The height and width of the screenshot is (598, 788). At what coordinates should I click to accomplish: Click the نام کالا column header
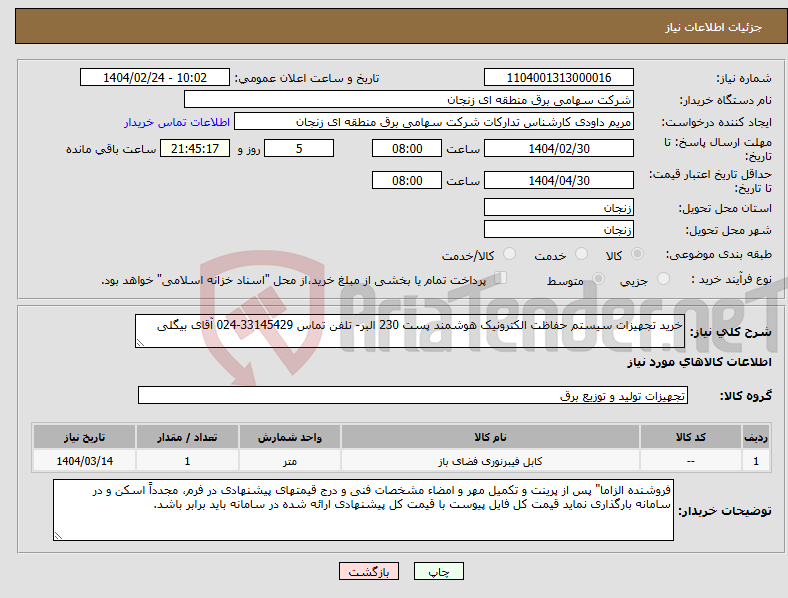(x=490, y=437)
